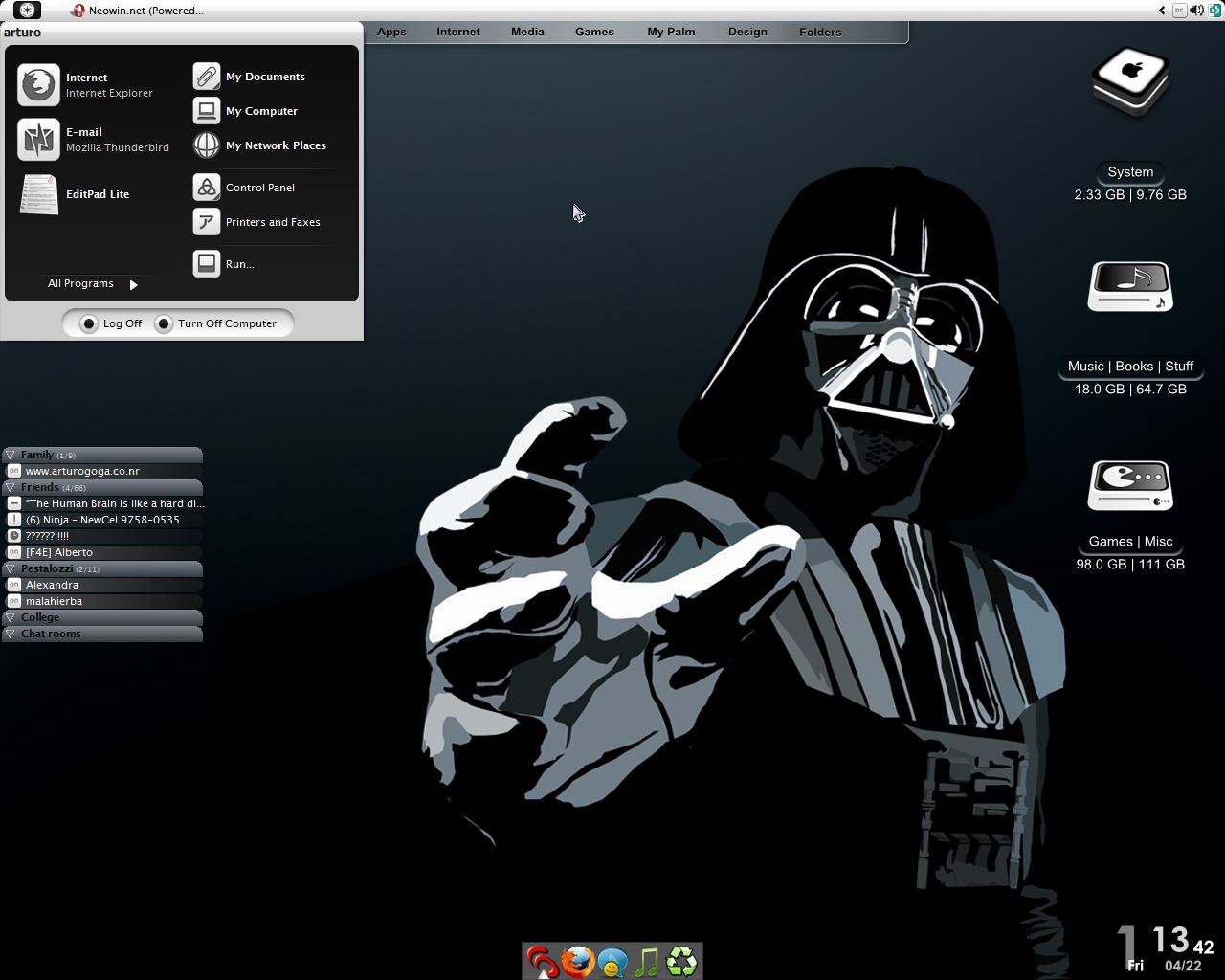Open the green recycle bin dock icon

click(682, 962)
